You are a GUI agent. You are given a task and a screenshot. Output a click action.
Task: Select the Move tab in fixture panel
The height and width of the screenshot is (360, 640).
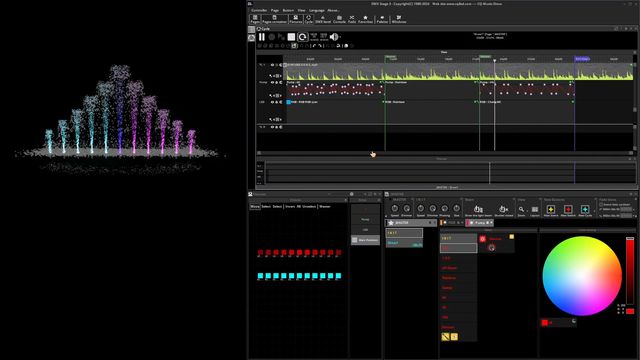tap(255, 207)
